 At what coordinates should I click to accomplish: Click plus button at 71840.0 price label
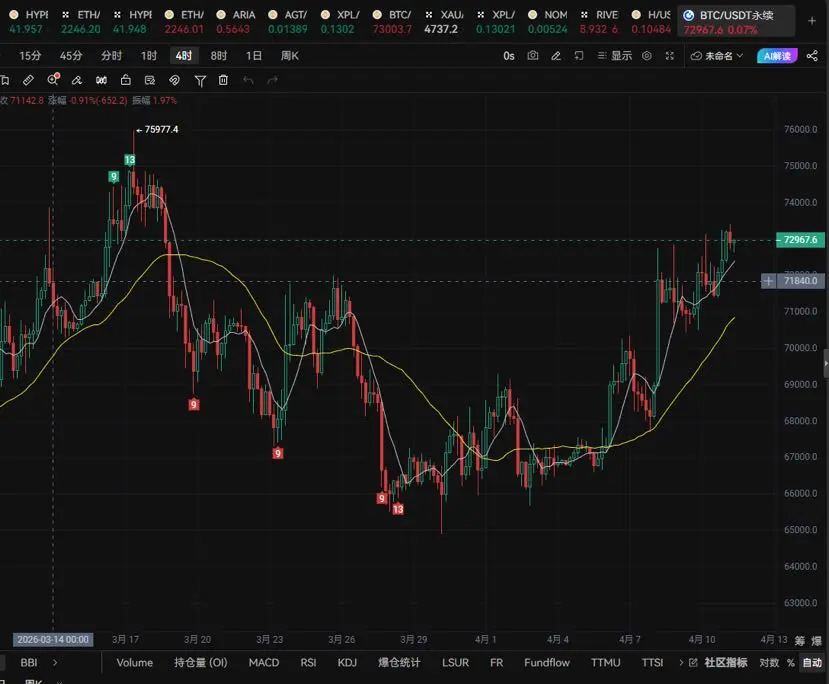[768, 281]
